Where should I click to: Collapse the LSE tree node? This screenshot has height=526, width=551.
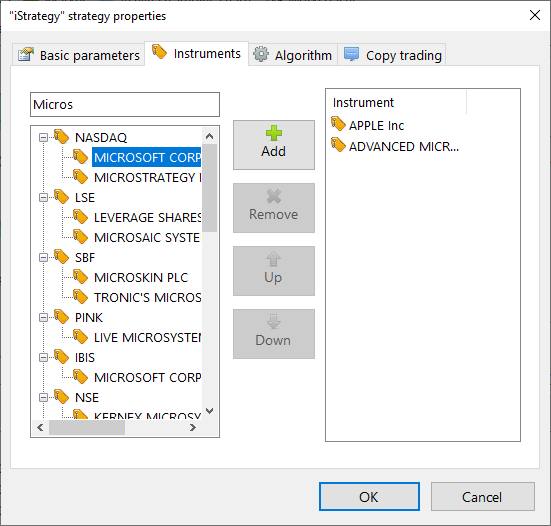click(x=43, y=197)
